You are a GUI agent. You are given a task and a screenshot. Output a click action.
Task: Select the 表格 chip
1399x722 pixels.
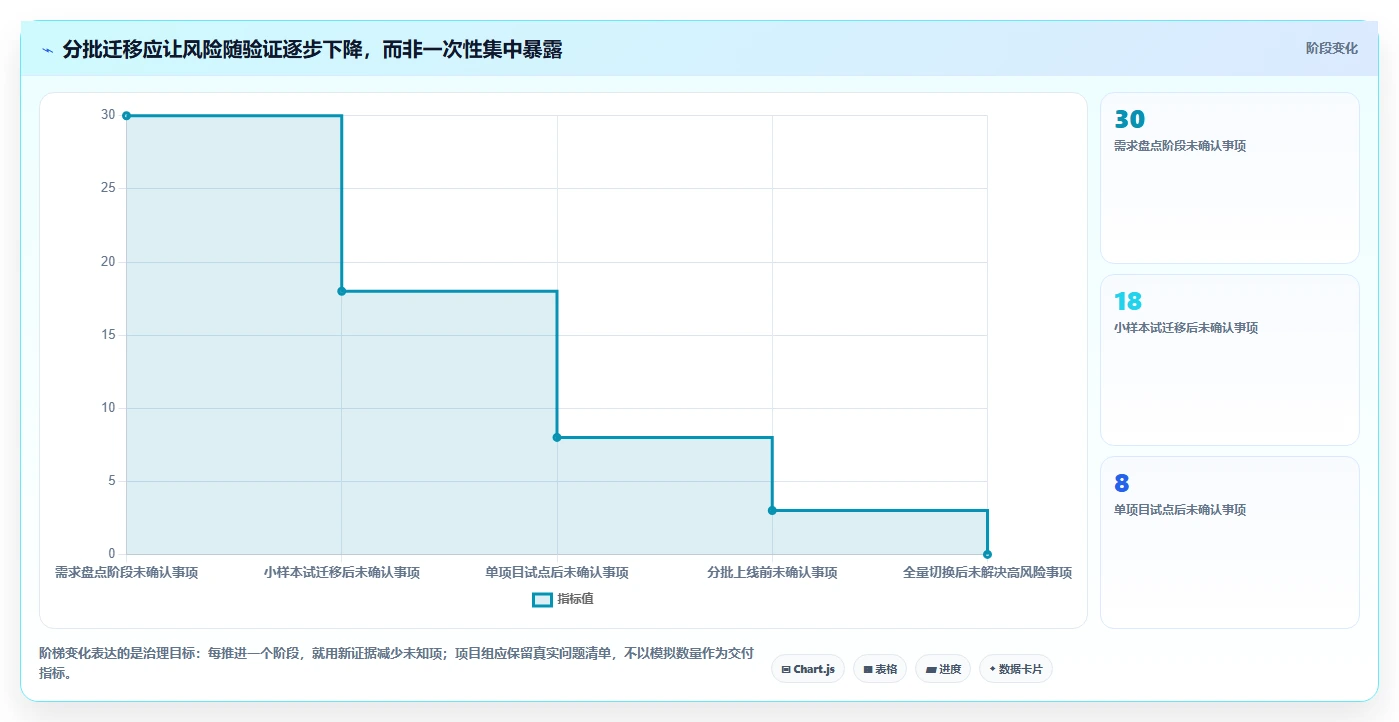click(880, 669)
